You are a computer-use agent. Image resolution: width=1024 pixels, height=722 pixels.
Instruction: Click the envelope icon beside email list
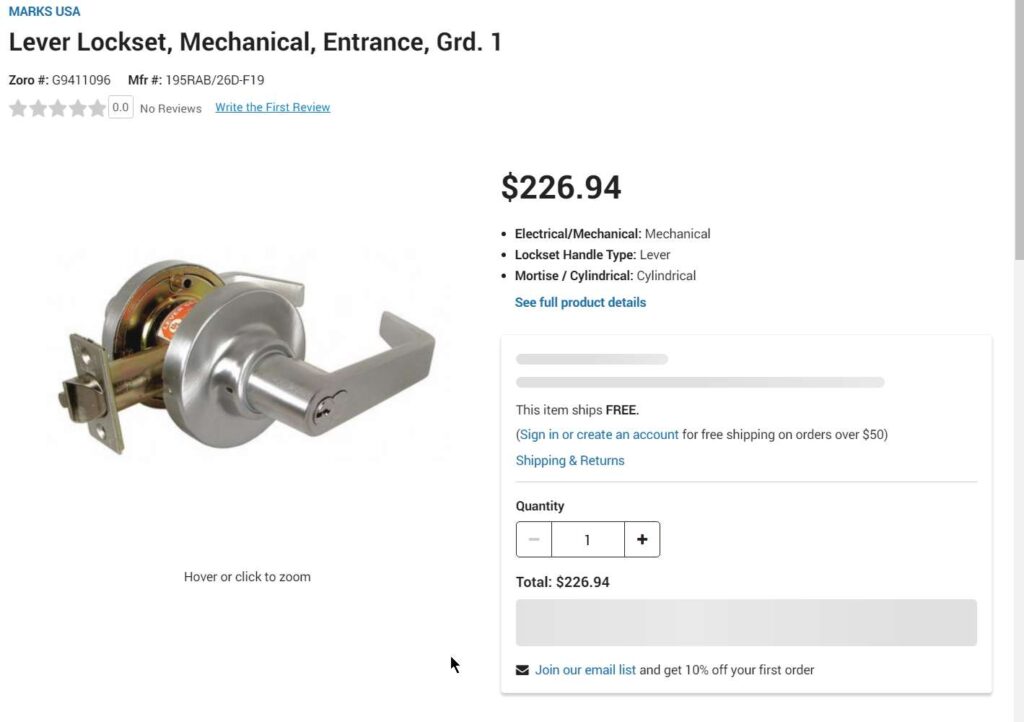(522, 670)
